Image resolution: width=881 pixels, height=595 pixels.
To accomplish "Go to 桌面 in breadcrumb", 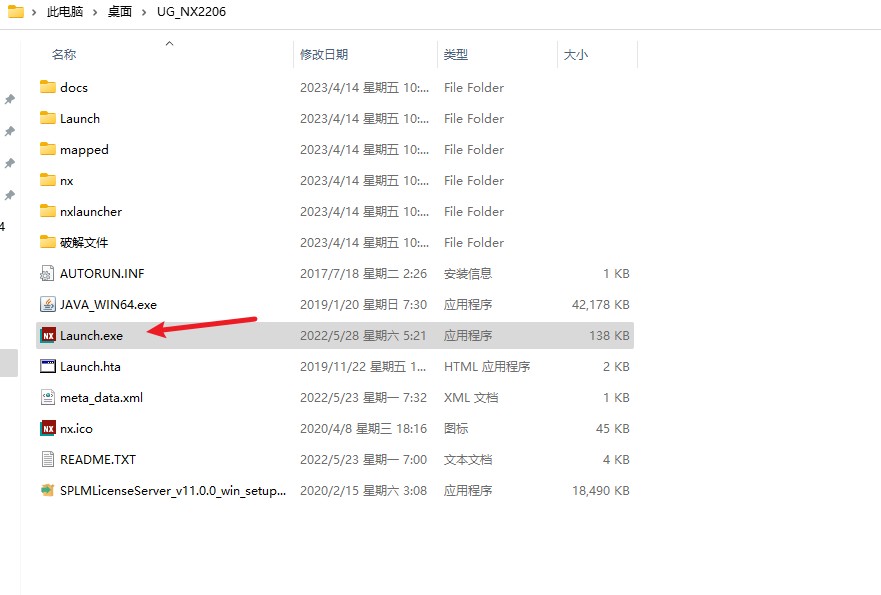I will coord(120,11).
